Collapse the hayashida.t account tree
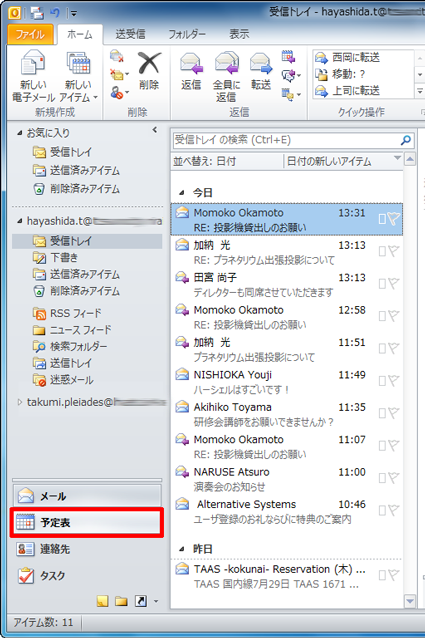425x638 pixels. 19,221
